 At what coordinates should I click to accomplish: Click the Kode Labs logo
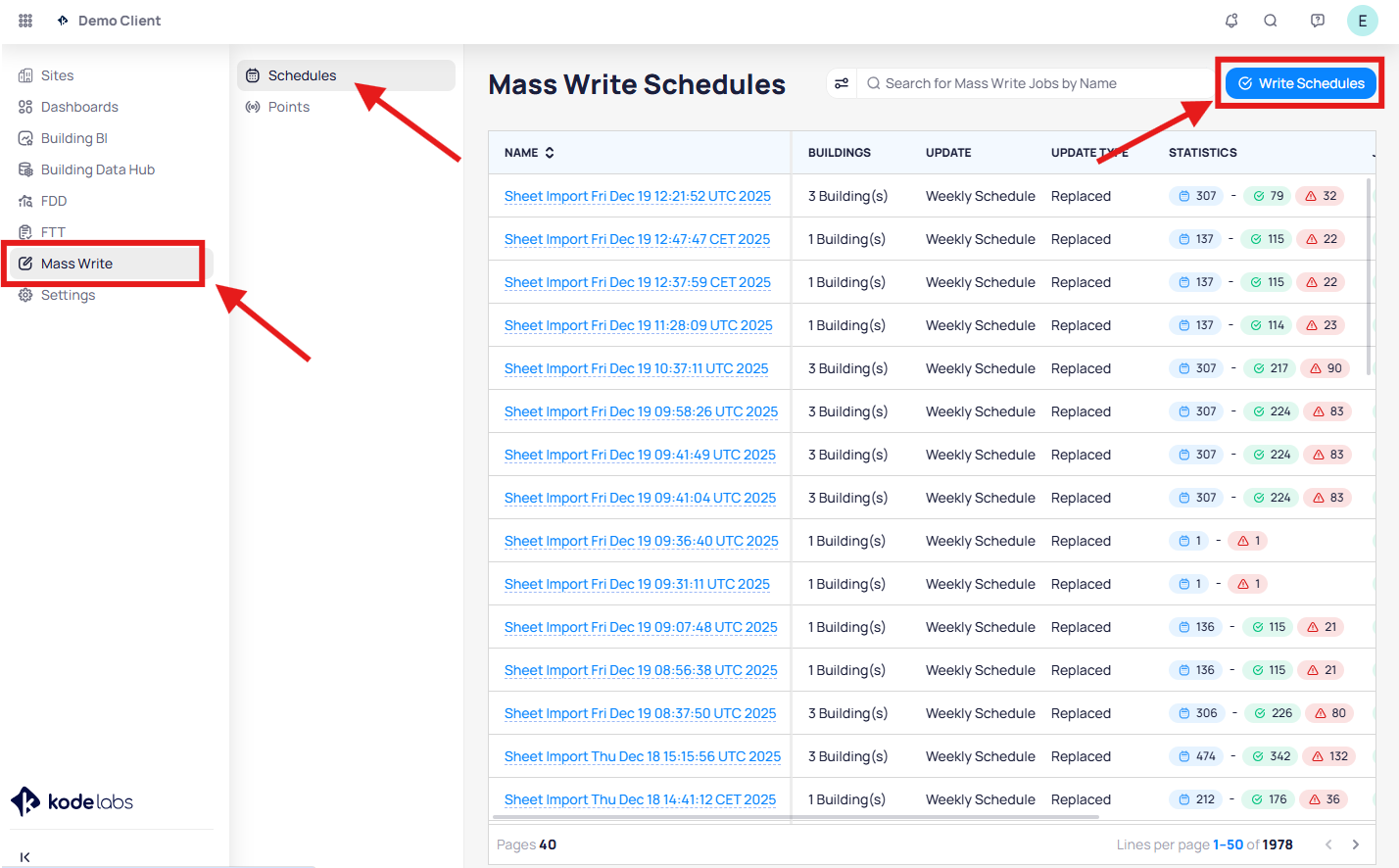72,801
